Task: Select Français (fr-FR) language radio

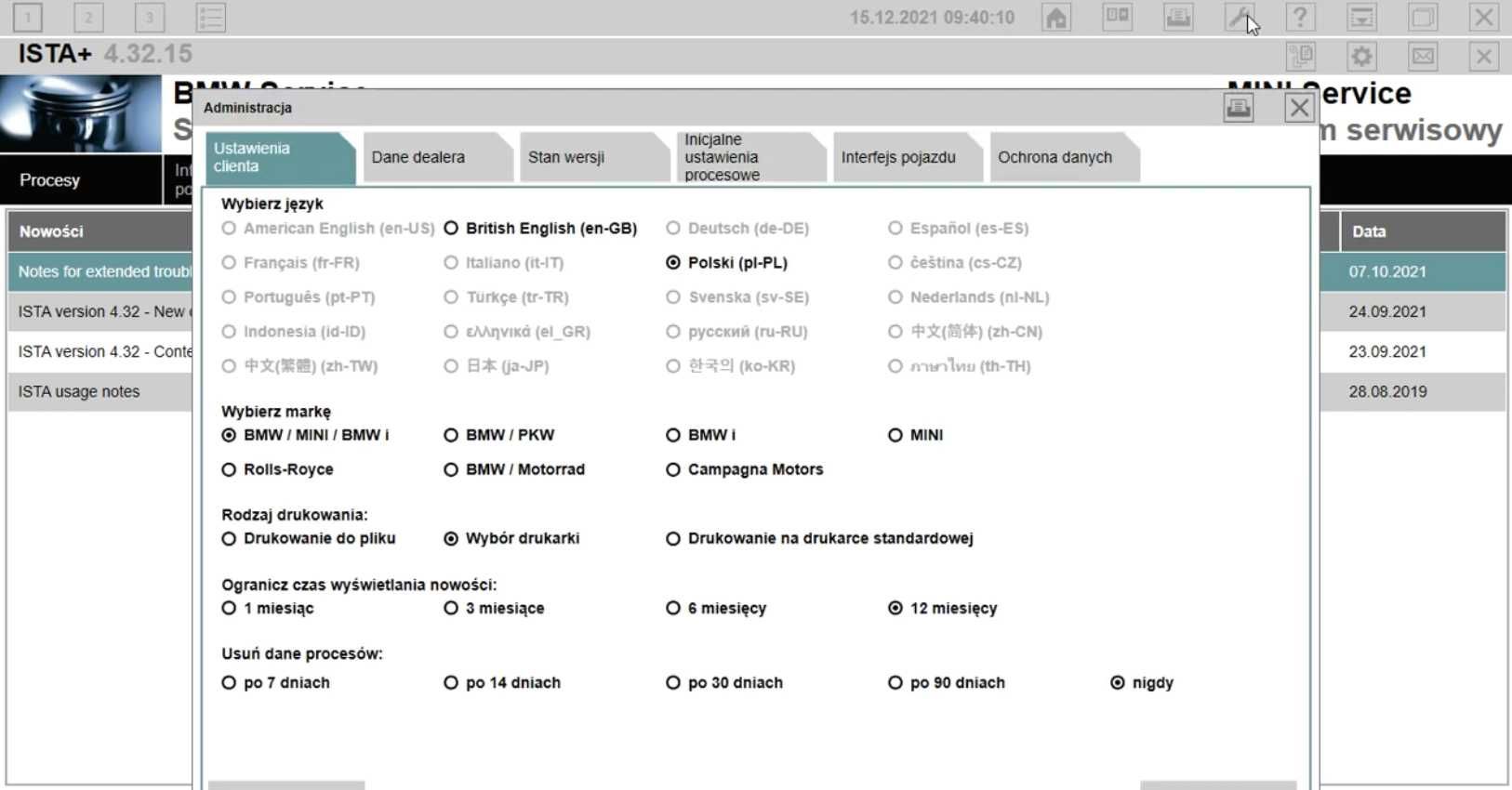Action: [x=291, y=263]
